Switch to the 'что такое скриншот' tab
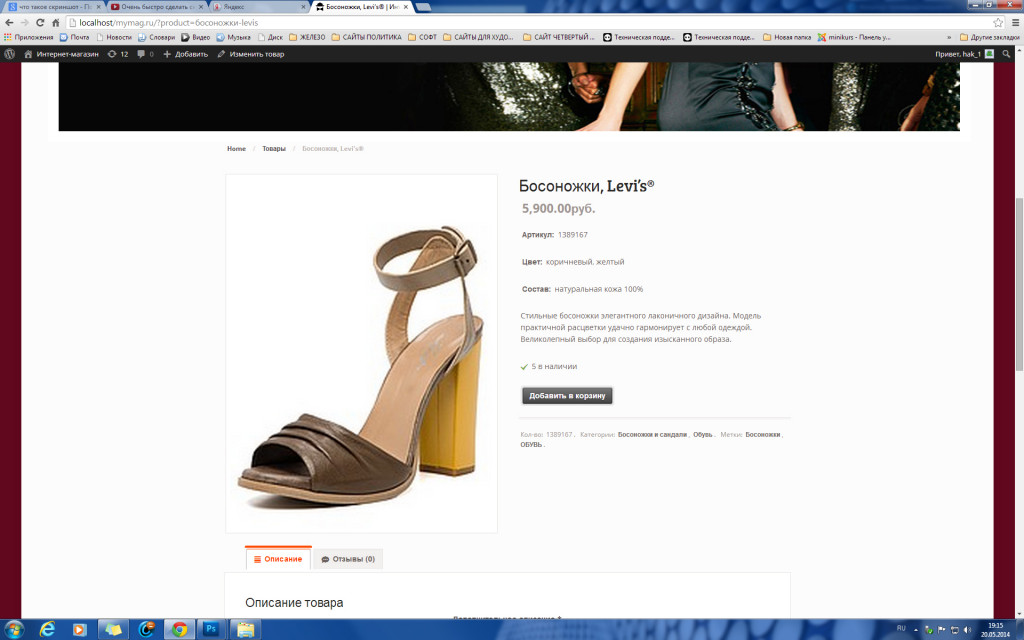Image resolution: width=1024 pixels, height=640 pixels. tap(55, 7)
